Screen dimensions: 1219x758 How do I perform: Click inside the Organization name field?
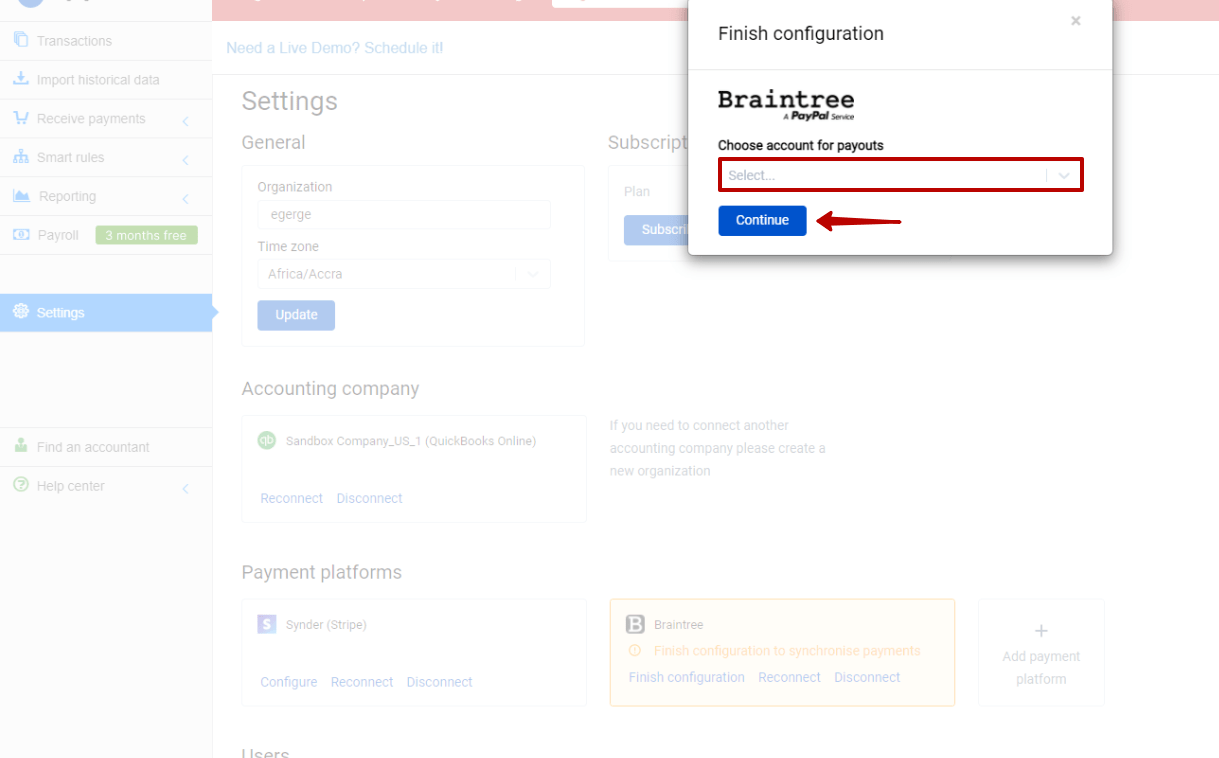(x=403, y=215)
